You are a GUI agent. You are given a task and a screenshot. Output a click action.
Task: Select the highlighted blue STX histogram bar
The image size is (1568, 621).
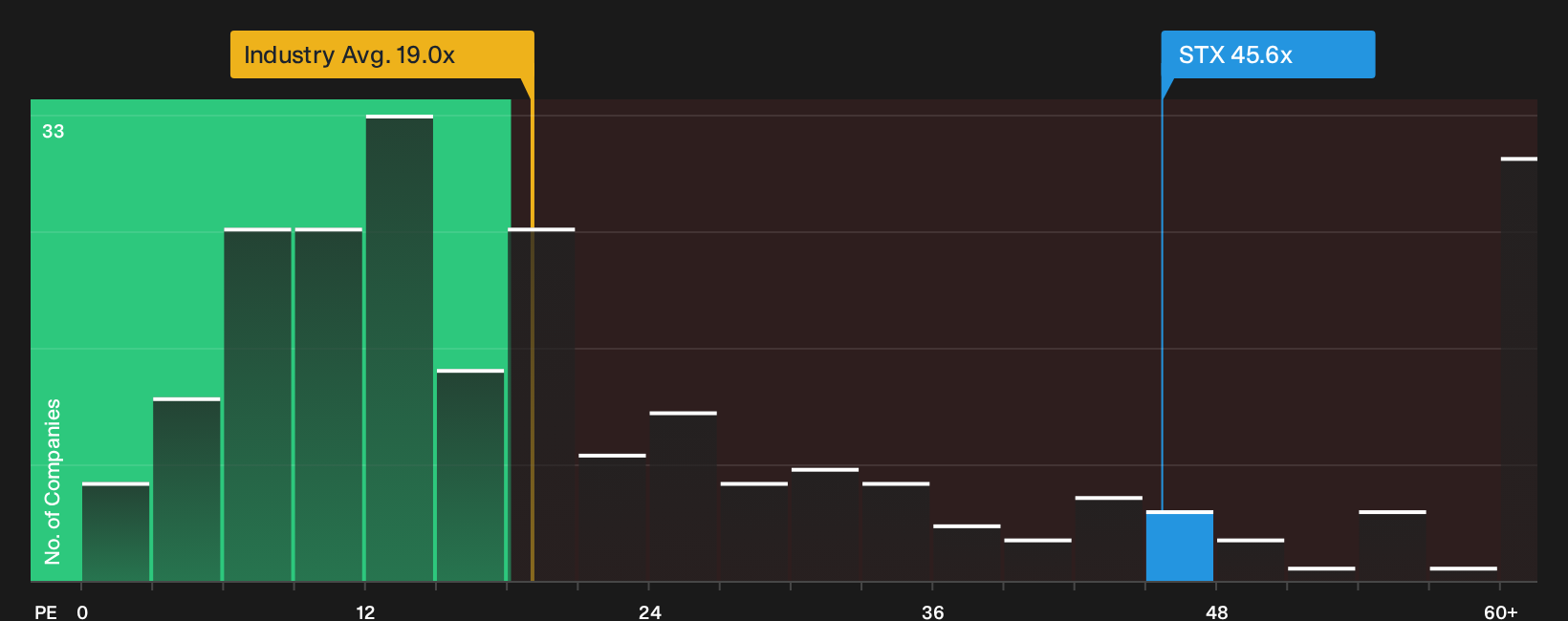[x=1180, y=546]
